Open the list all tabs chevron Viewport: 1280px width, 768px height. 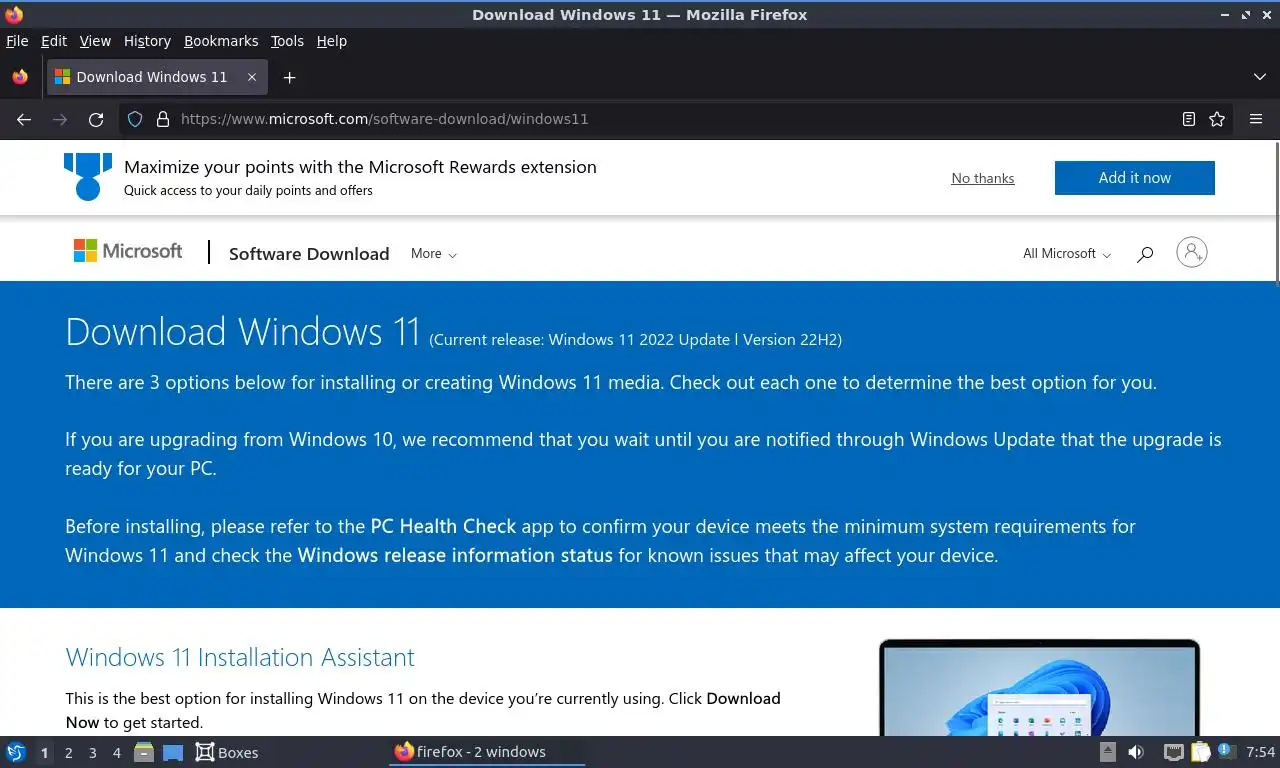1259,77
